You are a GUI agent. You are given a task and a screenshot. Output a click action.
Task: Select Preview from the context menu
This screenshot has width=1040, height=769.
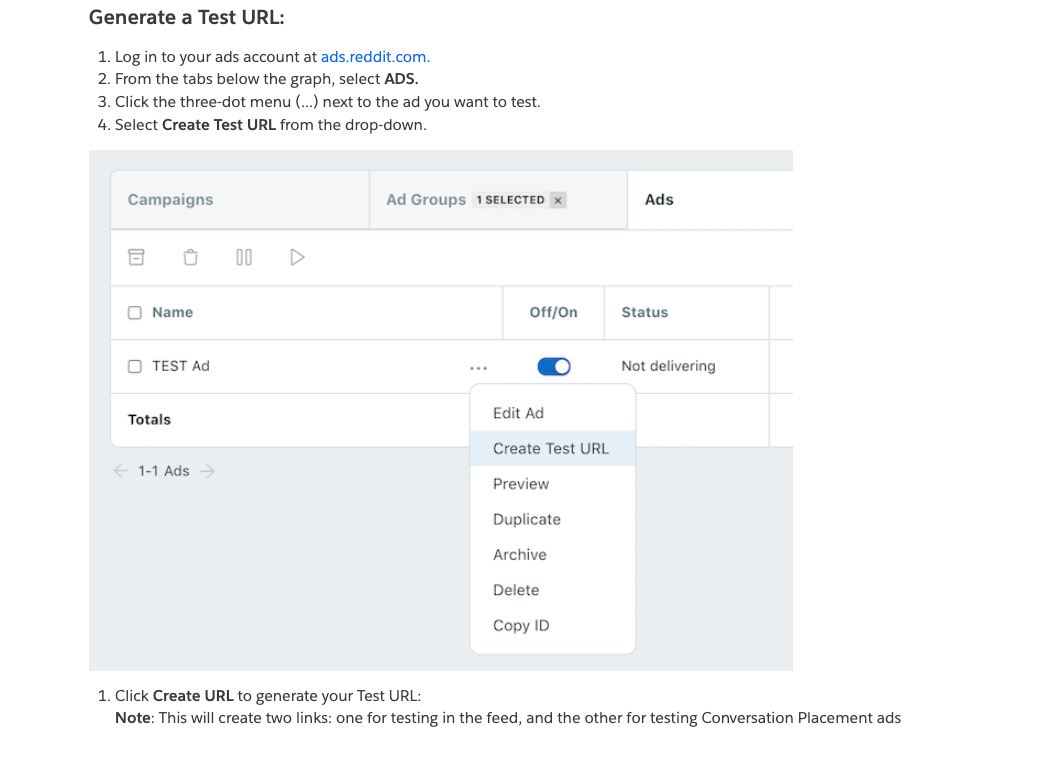(521, 484)
